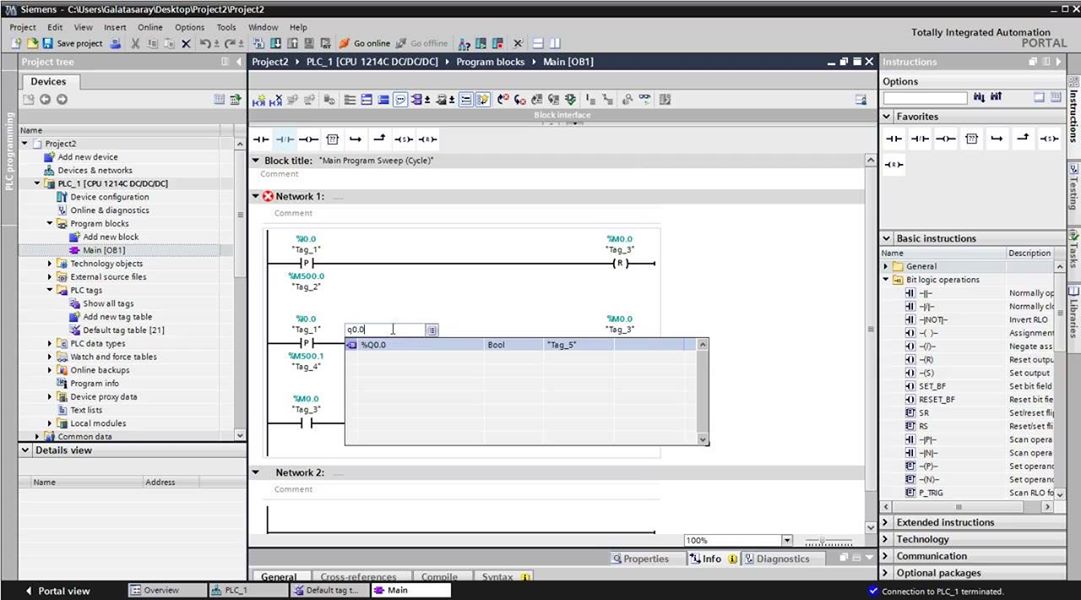Select the SR flip-flop instruction

924,413
